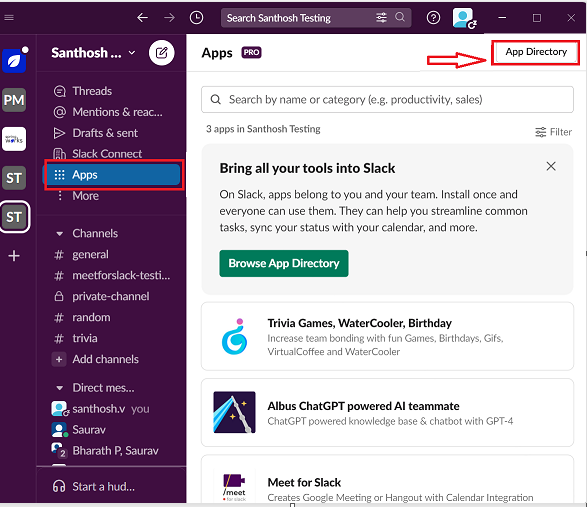Image resolution: width=587 pixels, height=507 pixels.
Task: Open the hamburger menu icon
Action: 9,18
